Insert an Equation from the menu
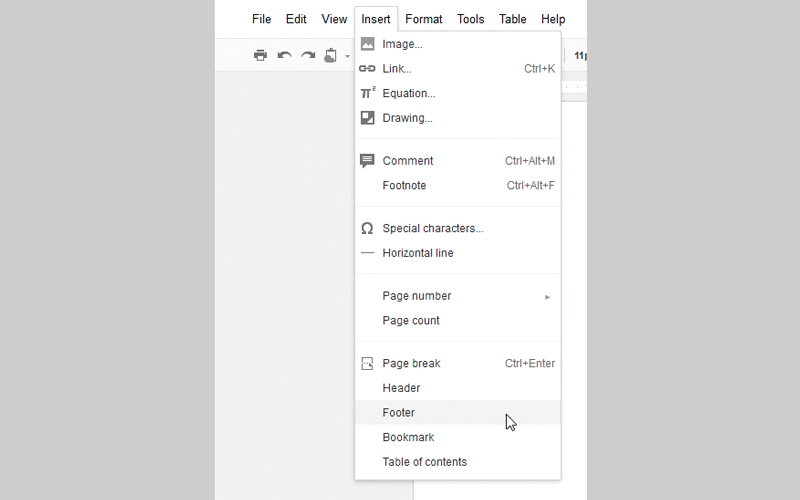This screenshot has width=800, height=500. click(408, 93)
